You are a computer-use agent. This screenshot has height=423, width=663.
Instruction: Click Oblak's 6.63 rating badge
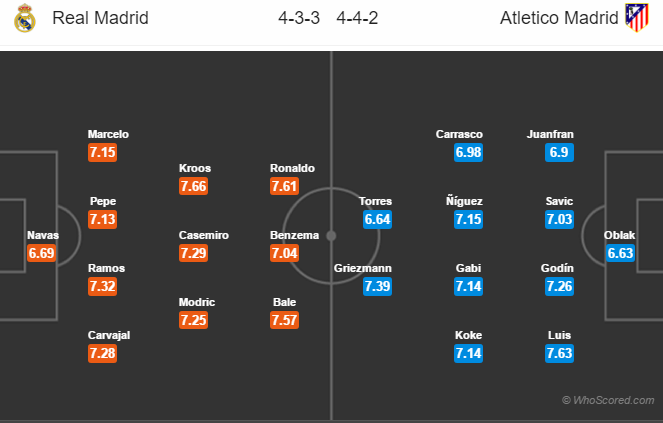coord(620,253)
